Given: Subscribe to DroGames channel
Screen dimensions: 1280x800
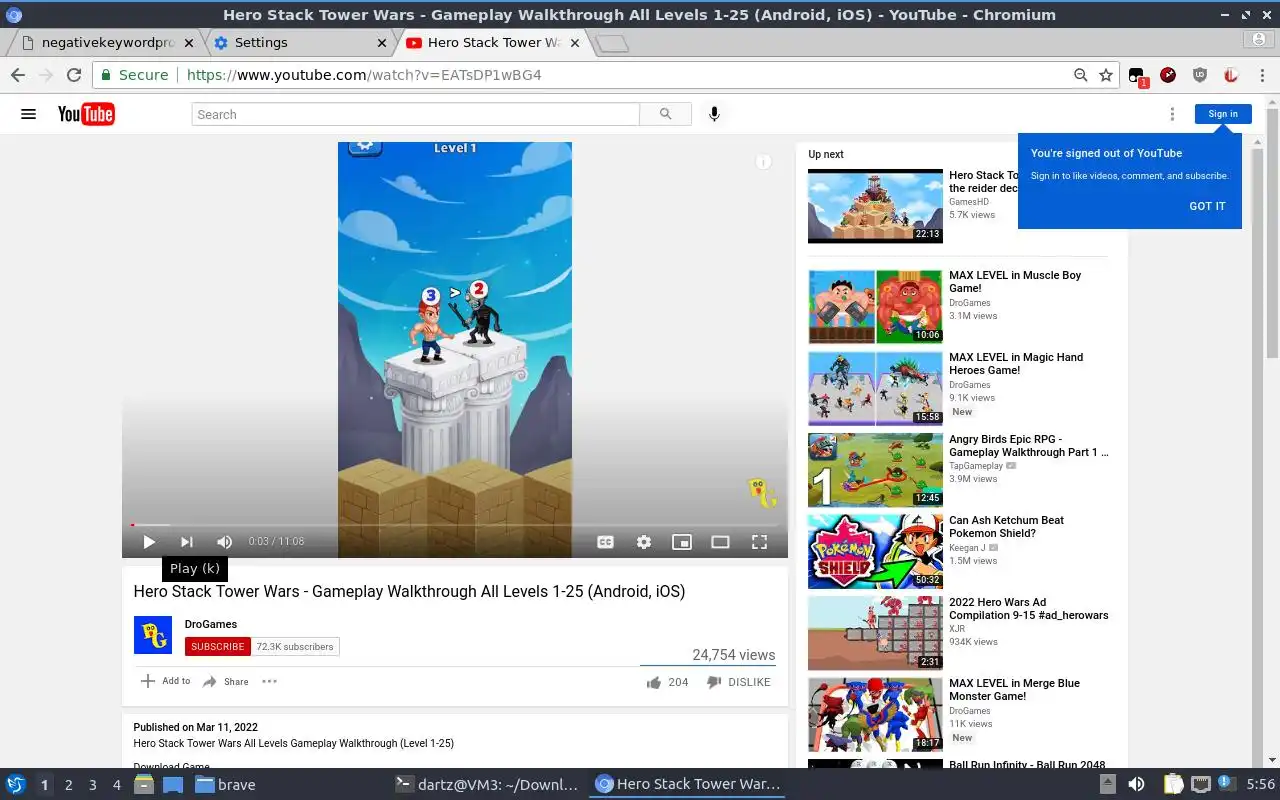Looking at the screenshot, I should click(x=217, y=647).
